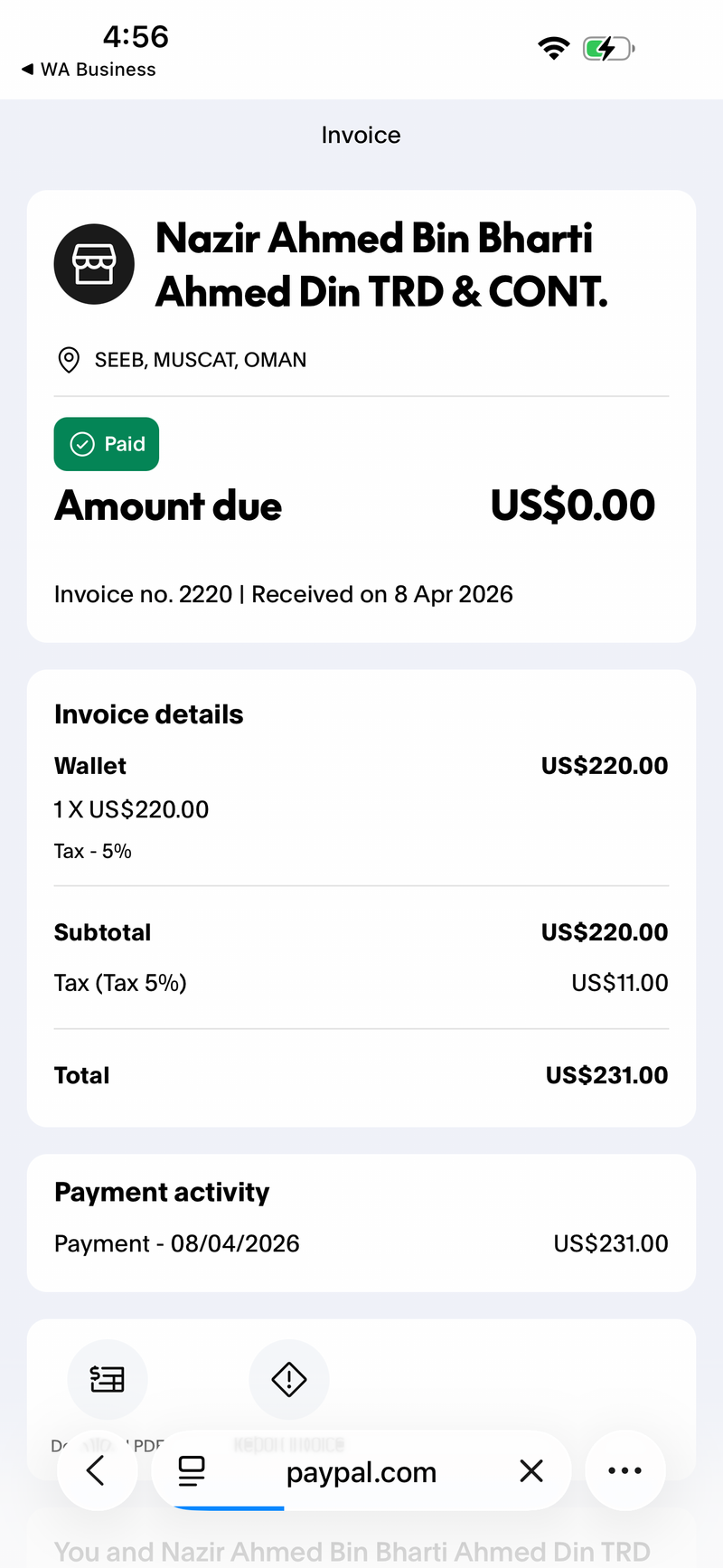The width and height of the screenshot is (723, 1568).
Task: Open the page reader menu icon
Action: point(192,1471)
